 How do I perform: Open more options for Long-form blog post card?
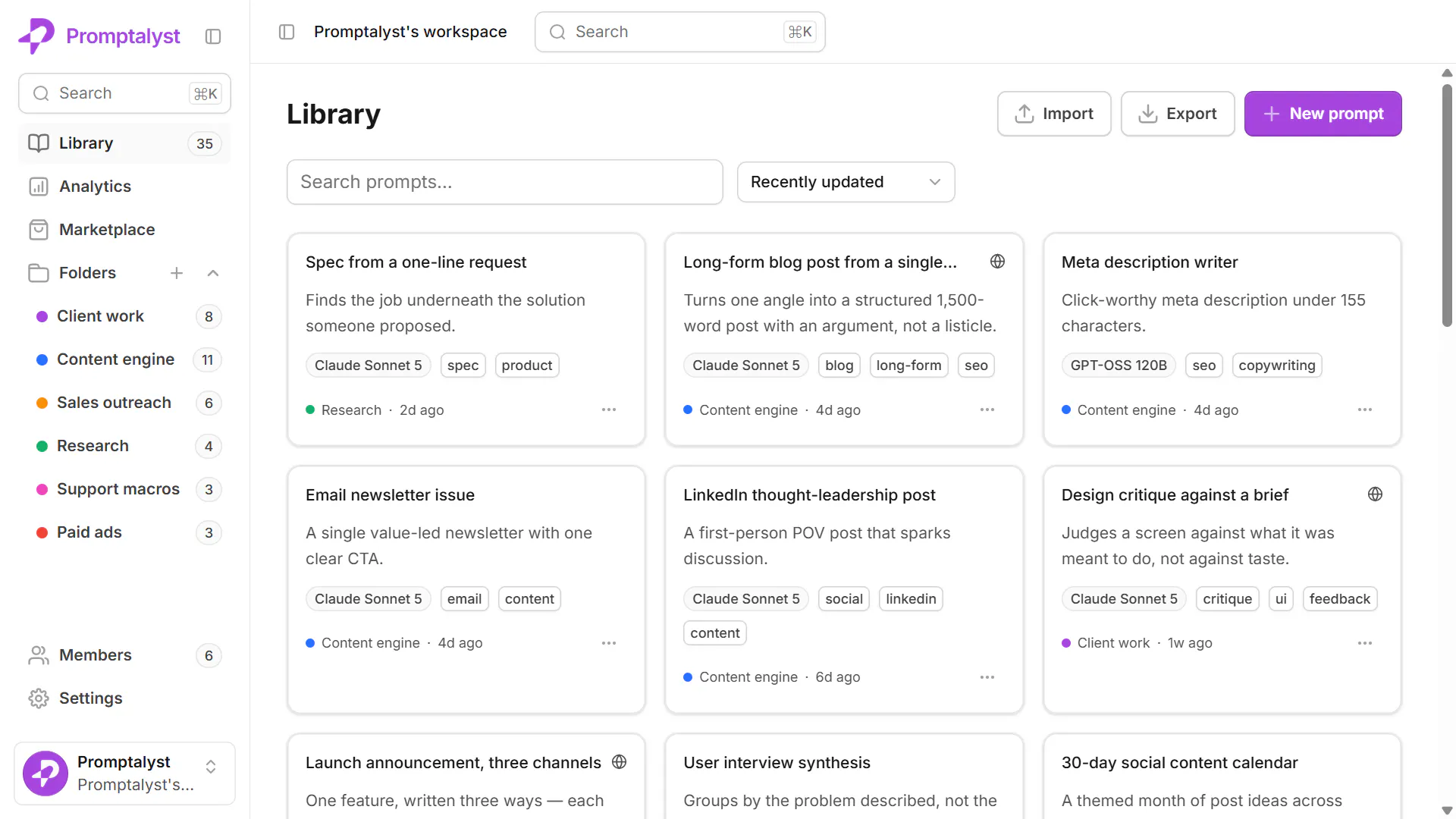(987, 409)
